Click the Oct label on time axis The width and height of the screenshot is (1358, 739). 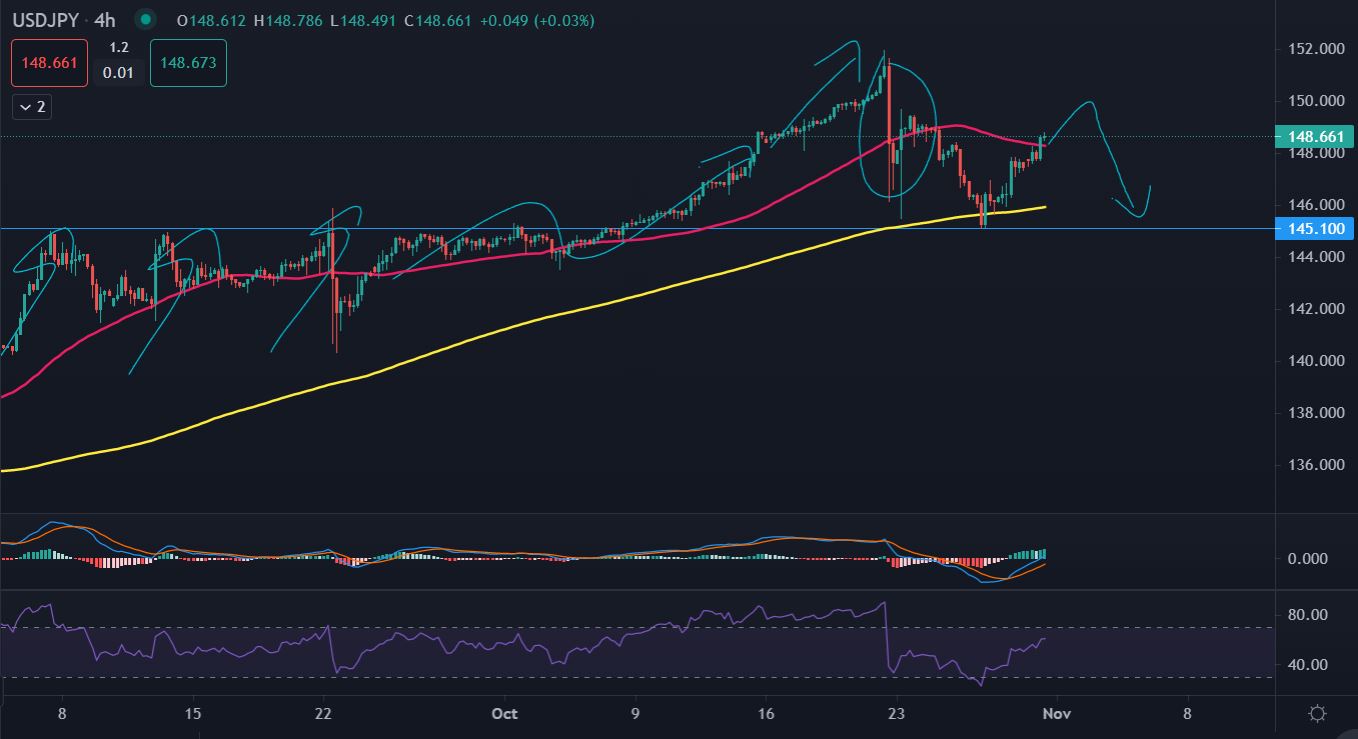click(x=505, y=714)
